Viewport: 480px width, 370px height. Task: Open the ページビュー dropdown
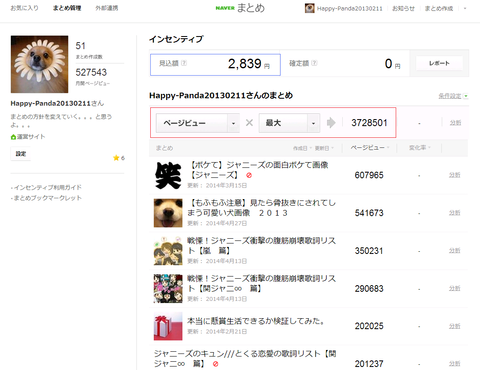click(198, 123)
